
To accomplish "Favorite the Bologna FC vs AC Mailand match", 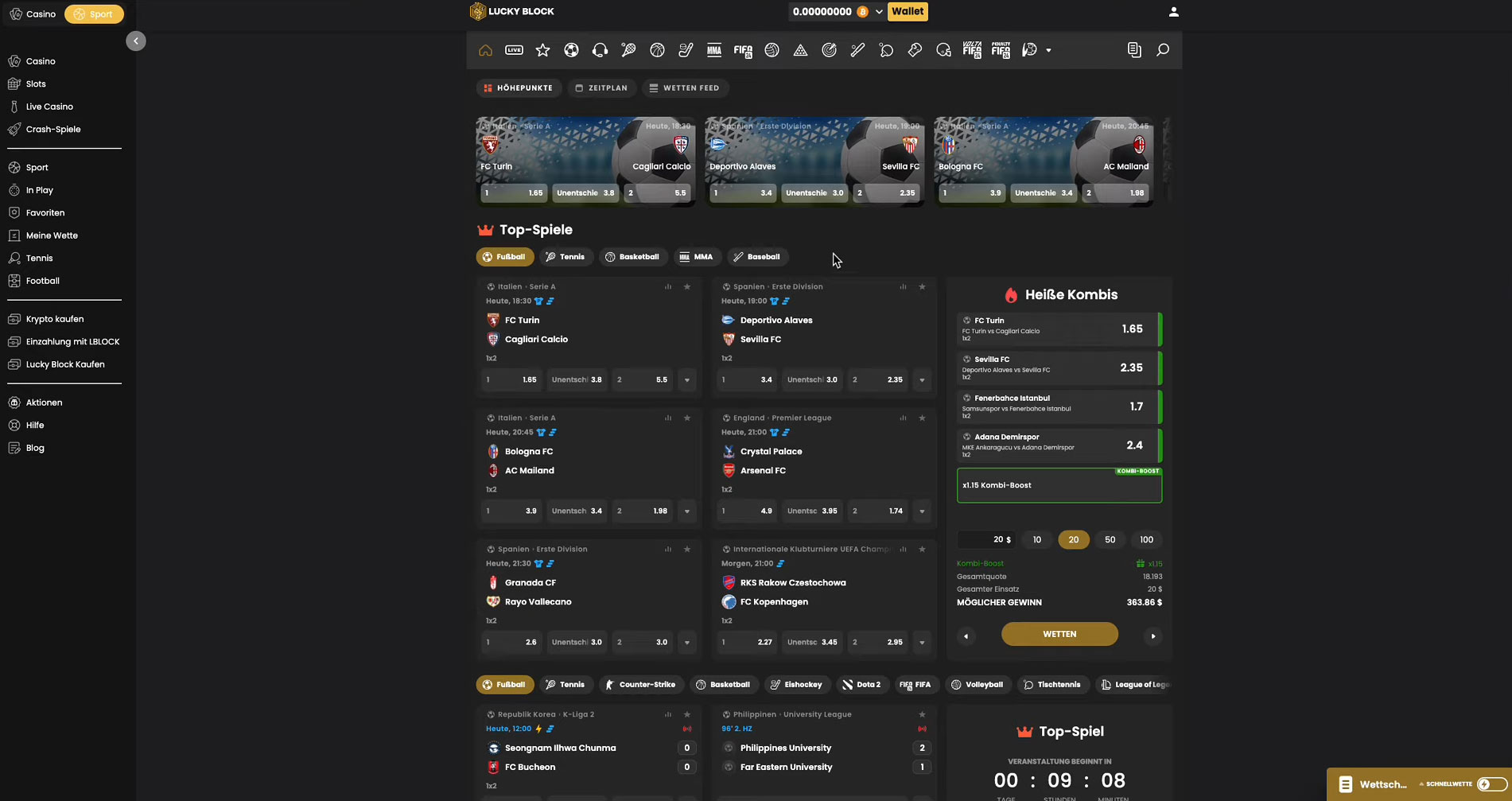I will tap(687, 418).
